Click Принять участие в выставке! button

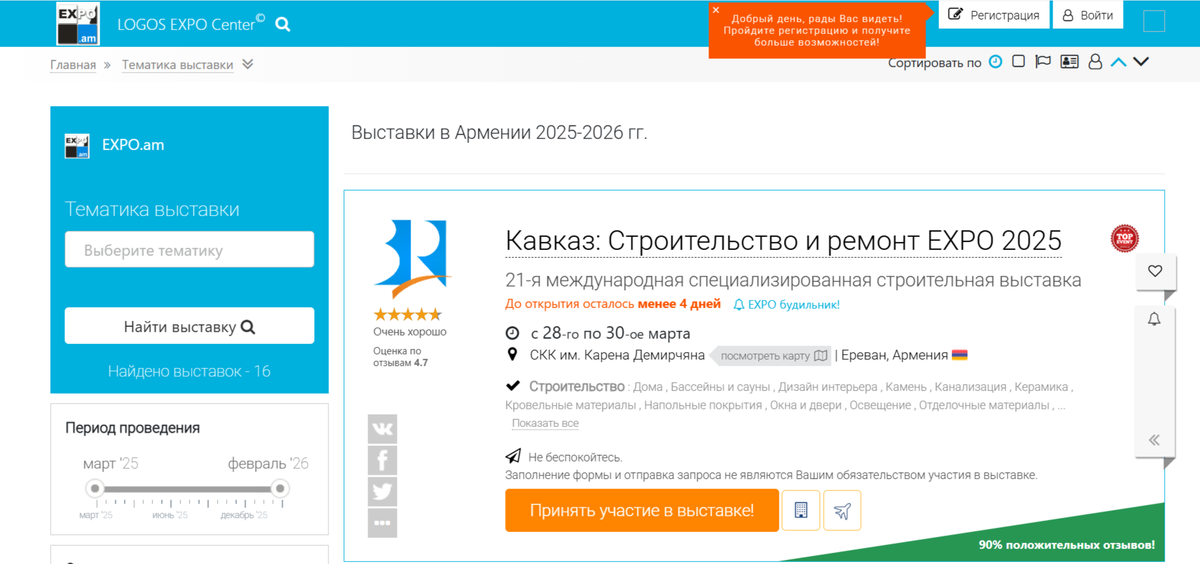[642, 510]
